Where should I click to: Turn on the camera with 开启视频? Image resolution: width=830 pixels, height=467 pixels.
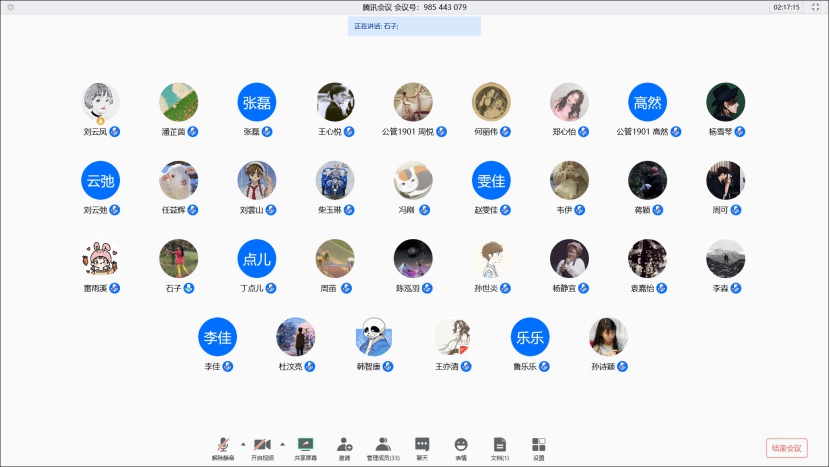point(262,444)
